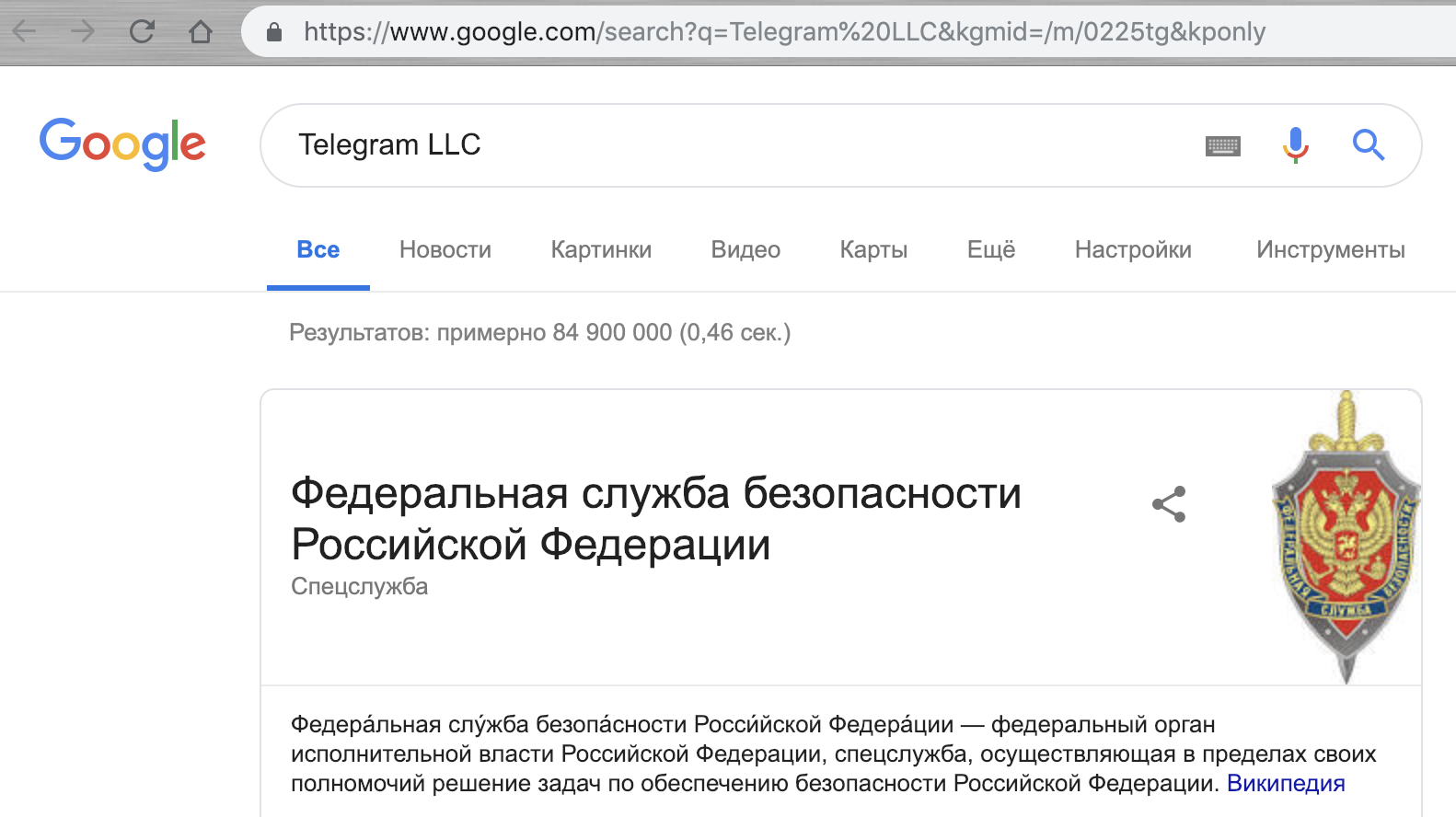Screen dimensions: 1456x817
Task: Open the on-screen keyboard icon
Action: (x=1223, y=145)
